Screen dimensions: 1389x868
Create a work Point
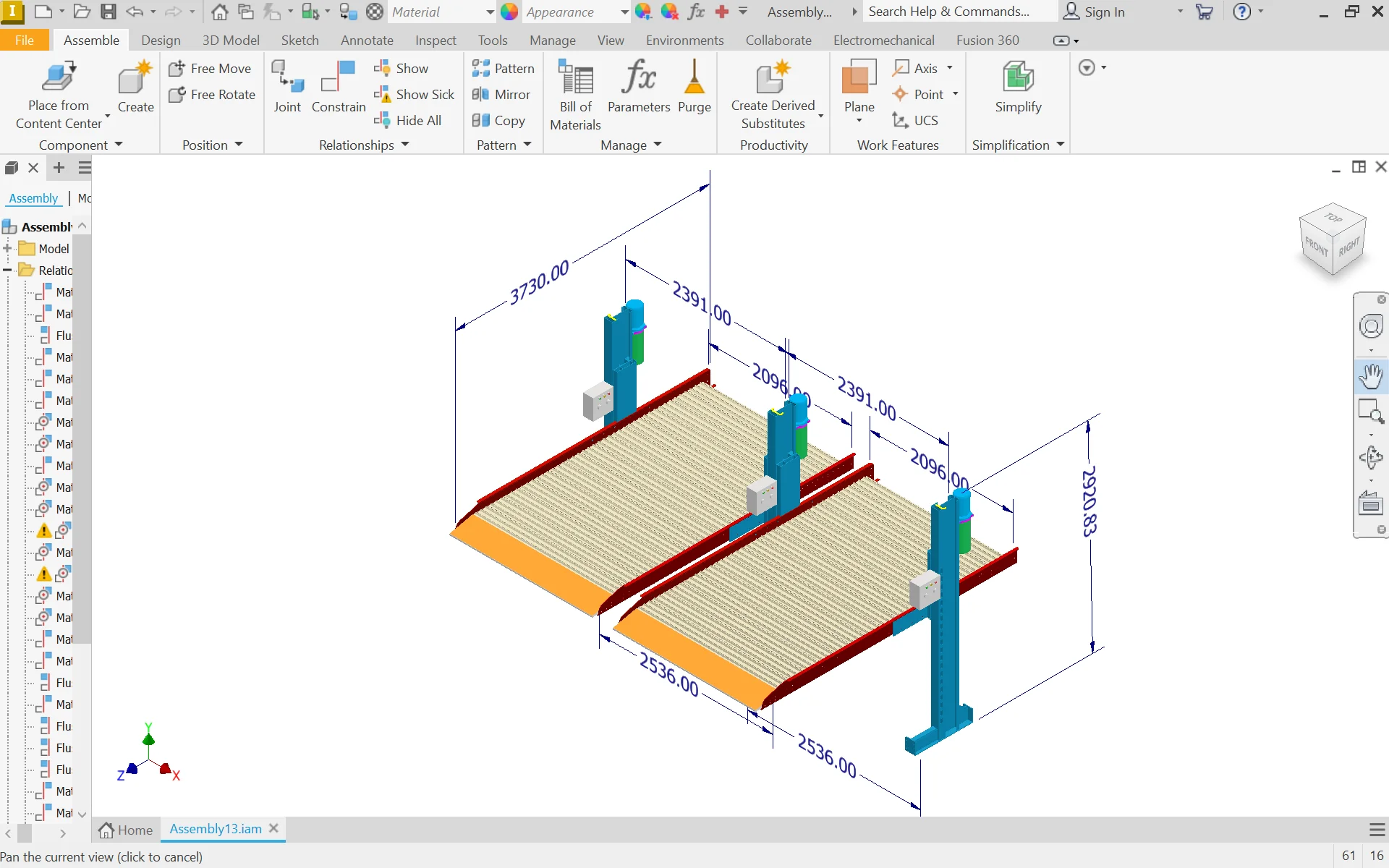tap(917, 94)
